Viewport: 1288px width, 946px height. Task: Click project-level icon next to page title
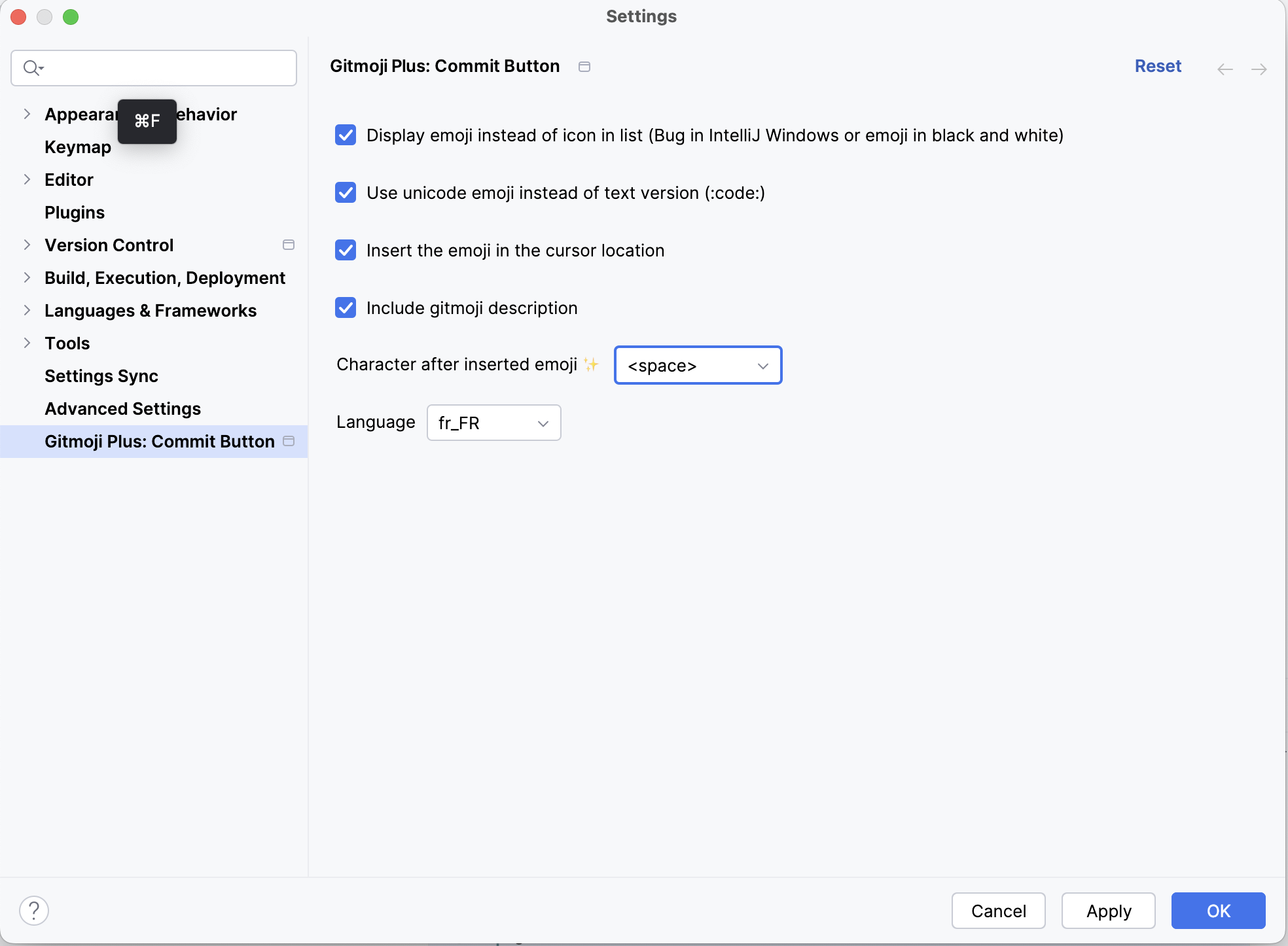pos(584,67)
